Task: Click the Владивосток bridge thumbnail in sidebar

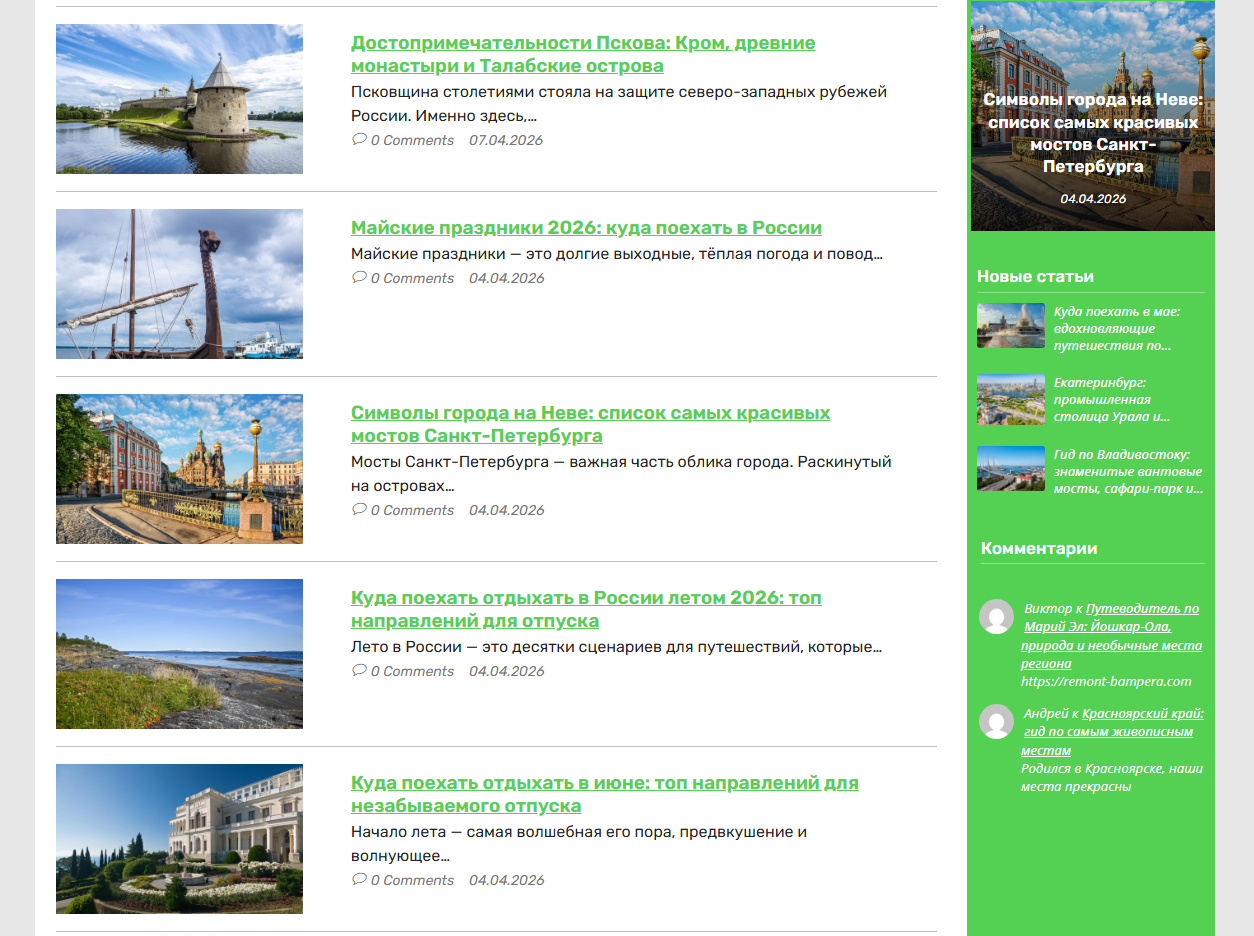Action: [1011, 469]
